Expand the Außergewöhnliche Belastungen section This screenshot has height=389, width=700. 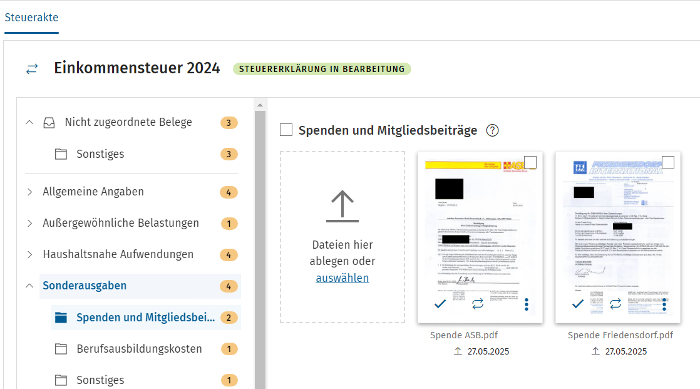(x=29, y=223)
